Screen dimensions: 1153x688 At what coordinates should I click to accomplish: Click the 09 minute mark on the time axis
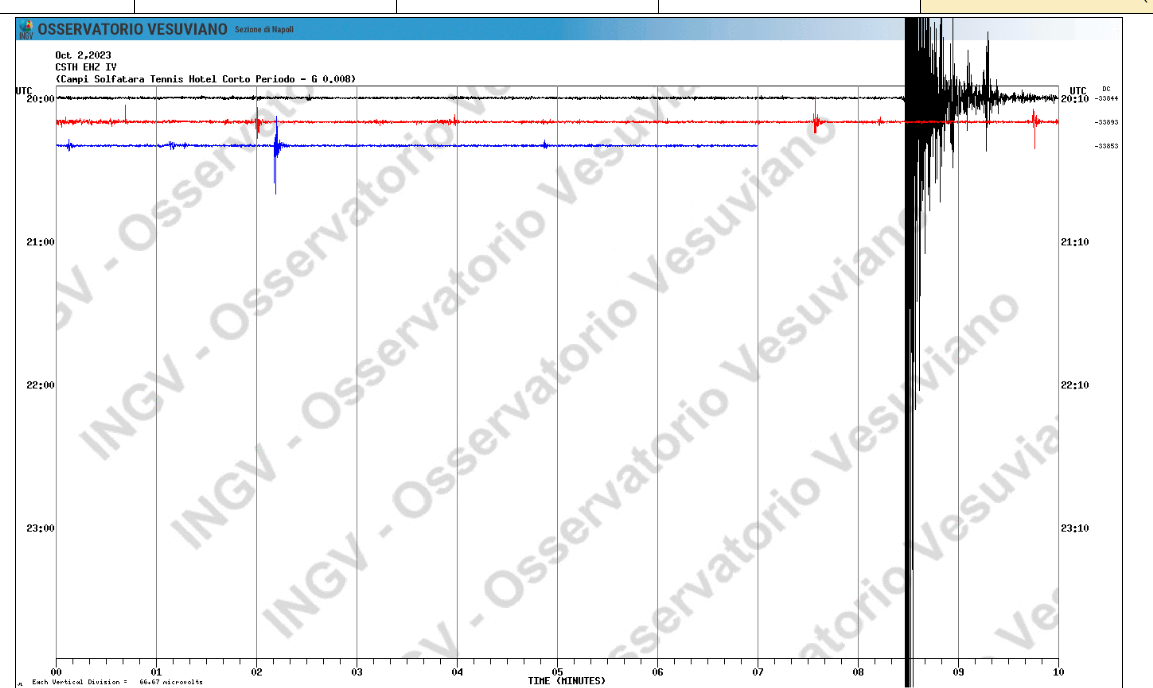(x=958, y=672)
